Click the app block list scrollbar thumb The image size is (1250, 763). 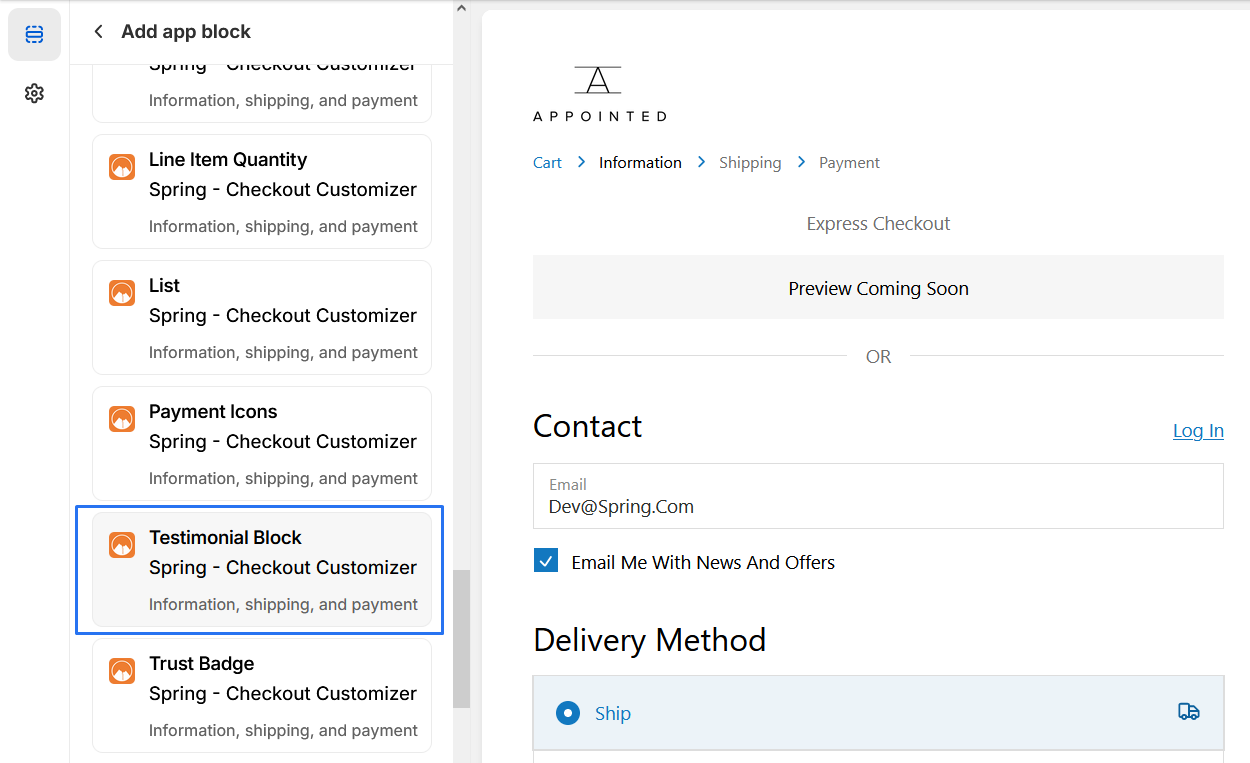click(461, 638)
